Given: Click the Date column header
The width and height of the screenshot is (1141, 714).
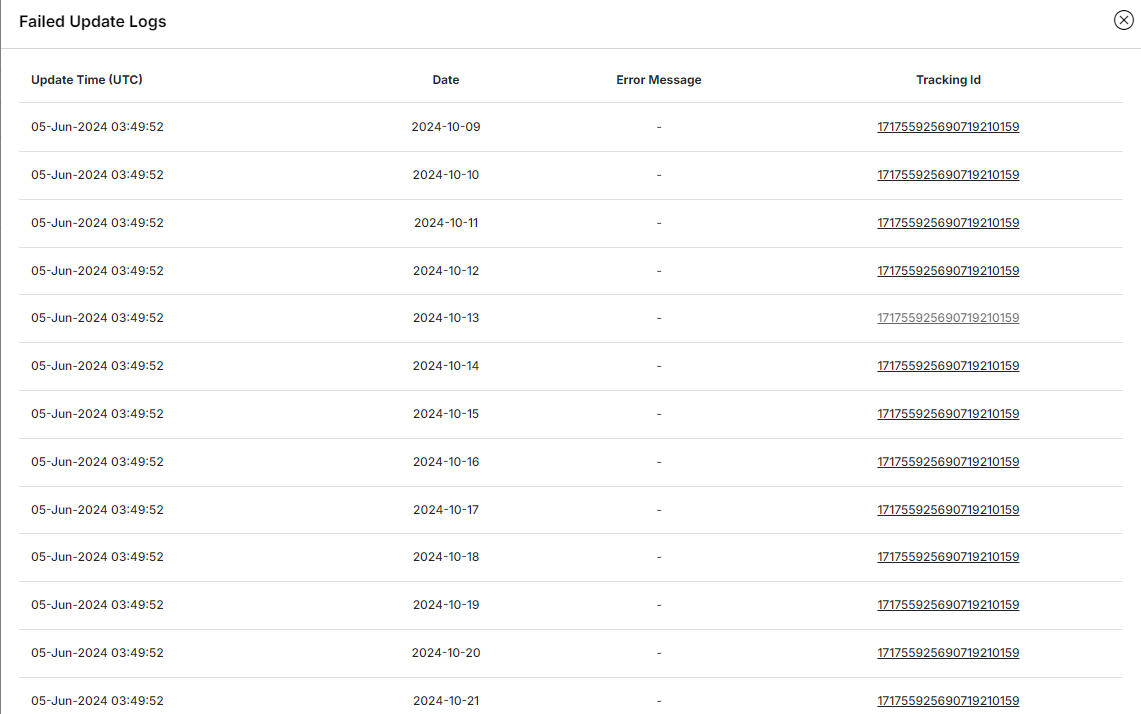Looking at the screenshot, I should tap(446, 80).
